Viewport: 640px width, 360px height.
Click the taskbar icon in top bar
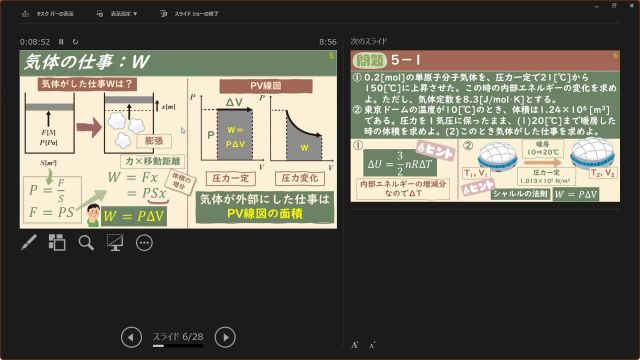pos(26,13)
